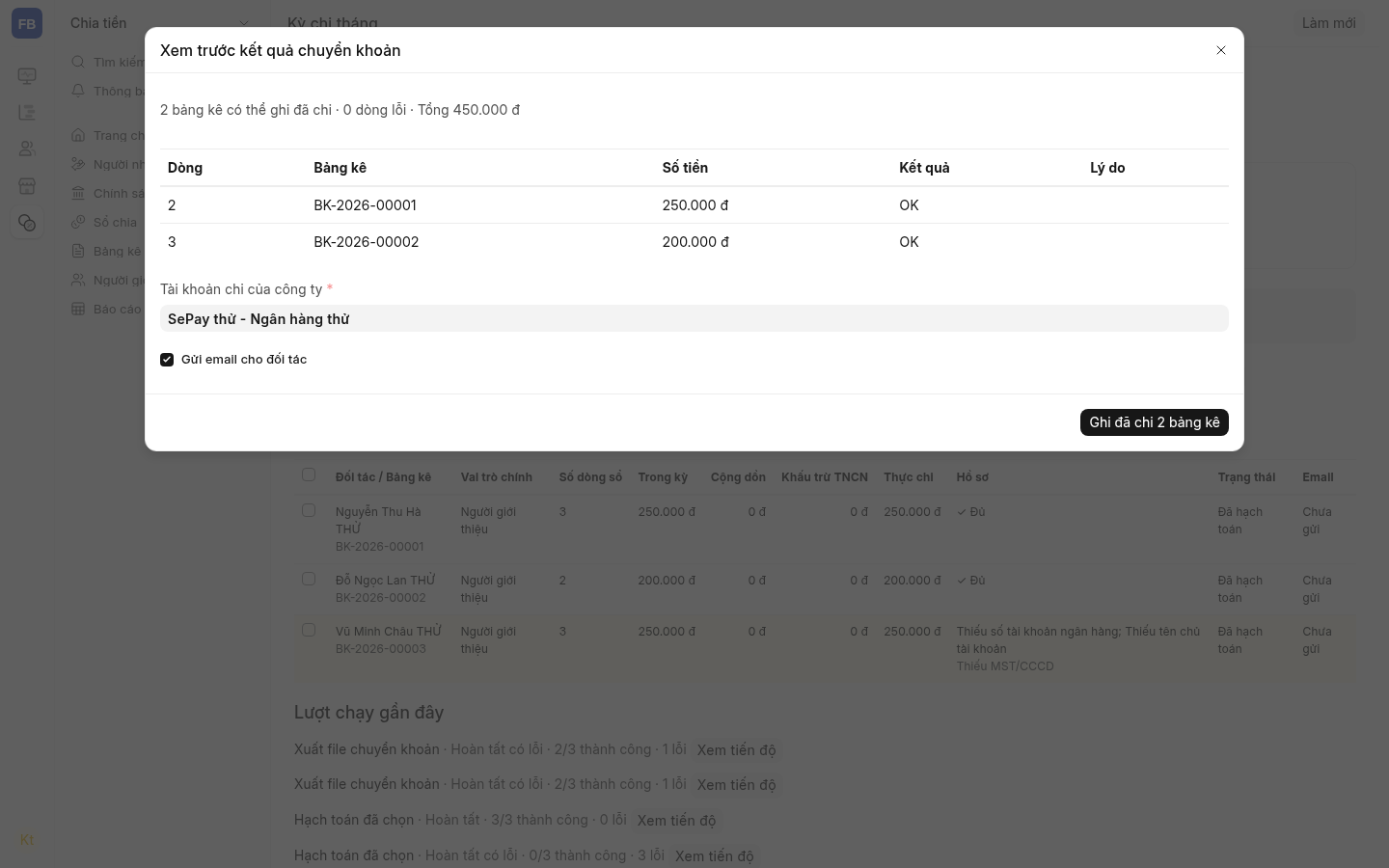
Task: Select the Vũ Minh Châu THỬ row checkbox
Action: click(309, 630)
